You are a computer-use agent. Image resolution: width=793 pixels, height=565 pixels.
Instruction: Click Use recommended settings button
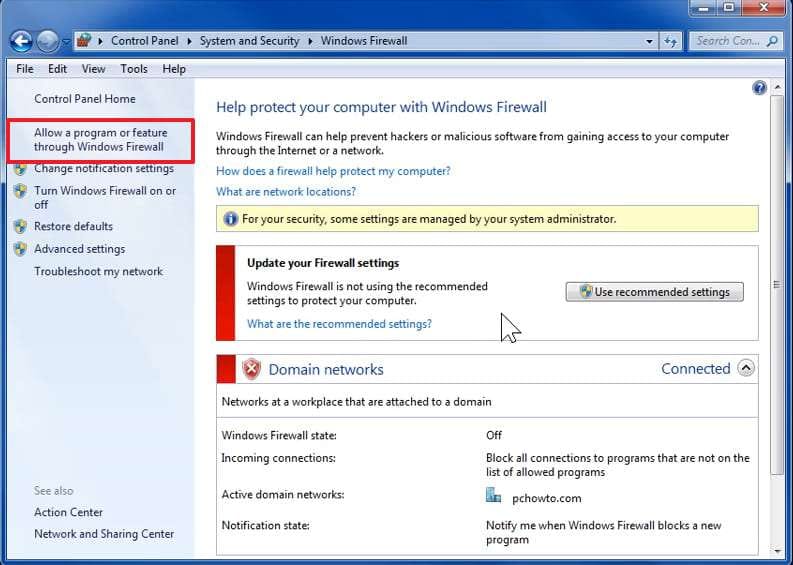(x=654, y=292)
